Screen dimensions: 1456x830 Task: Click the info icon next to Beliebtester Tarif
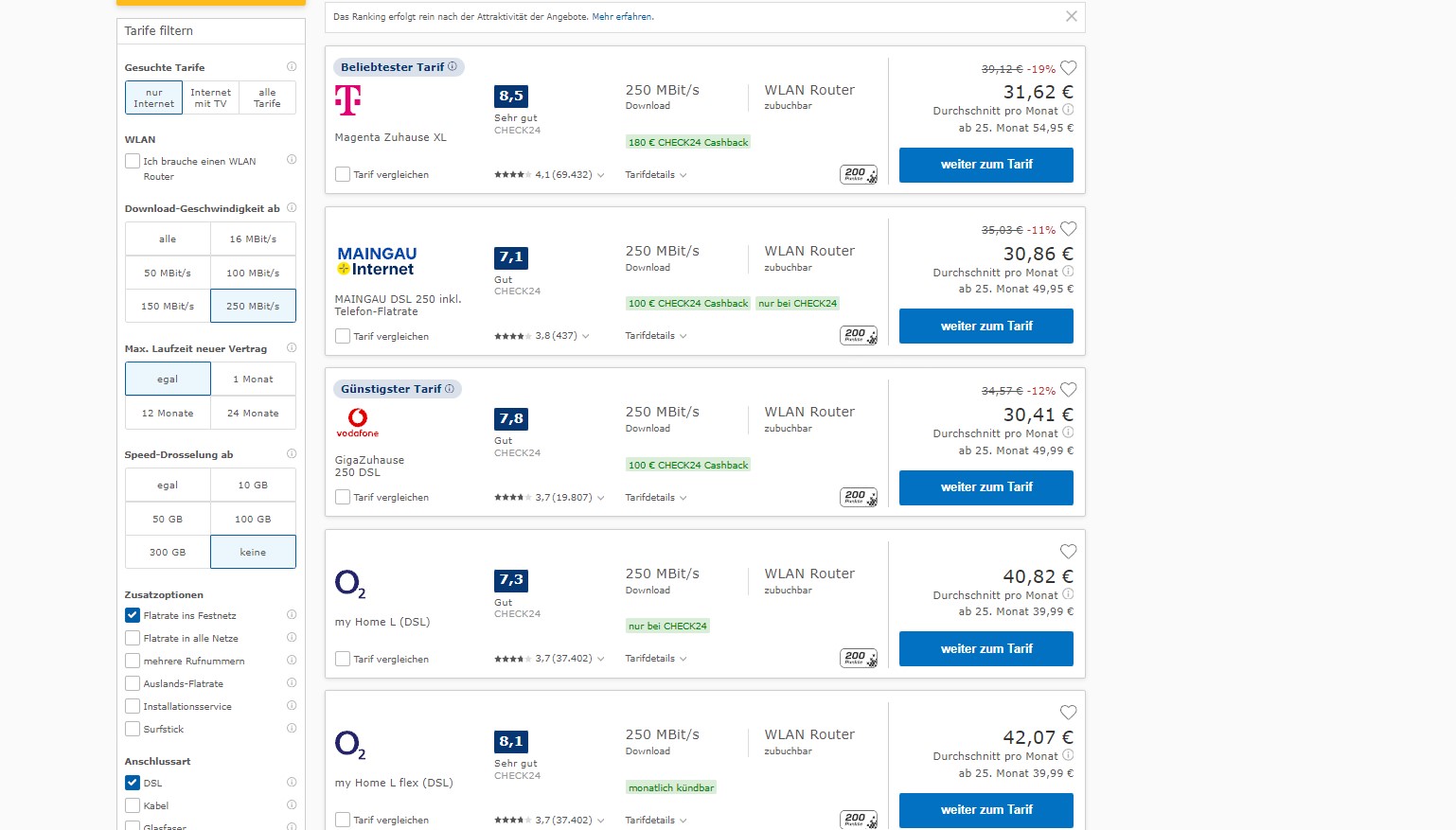click(x=453, y=66)
